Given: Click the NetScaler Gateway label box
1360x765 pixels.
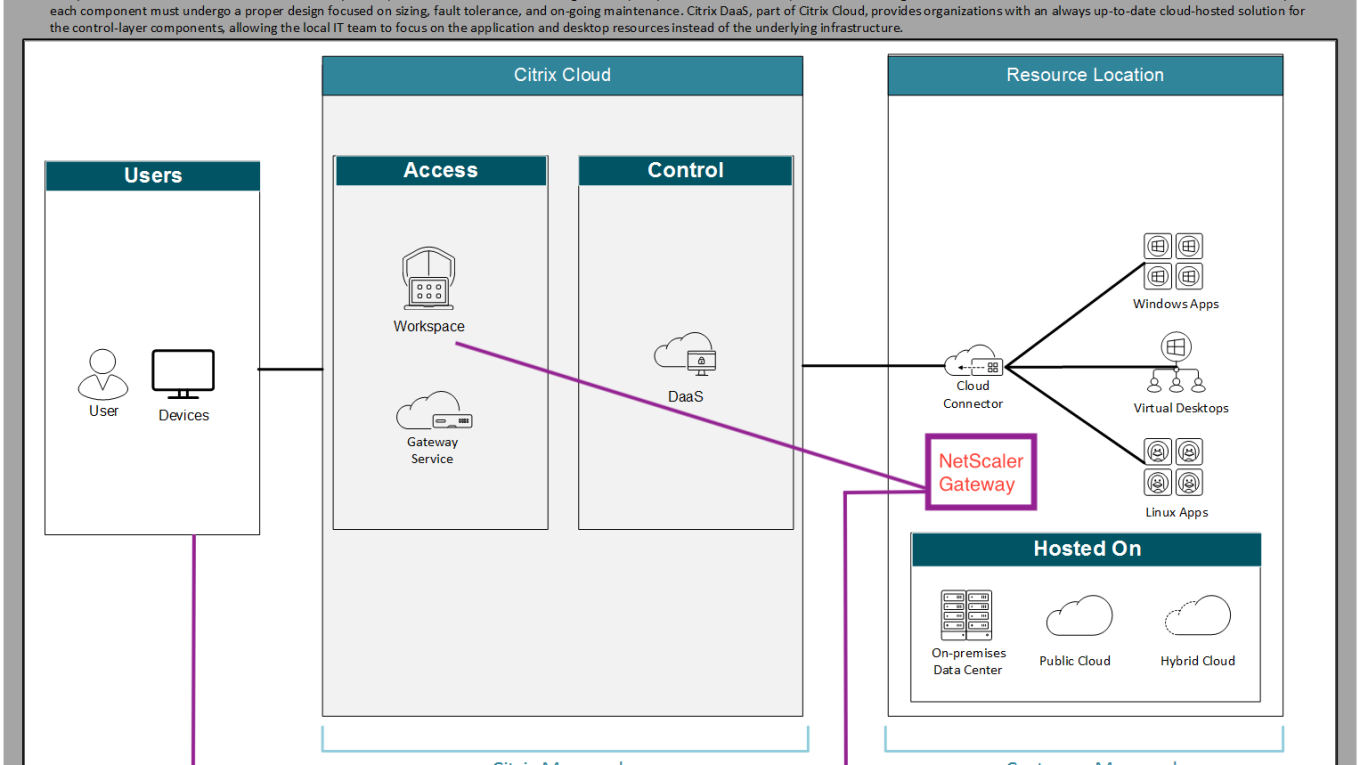Looking at the screenshot, I should pyautogui.click(x=981, y=472).
